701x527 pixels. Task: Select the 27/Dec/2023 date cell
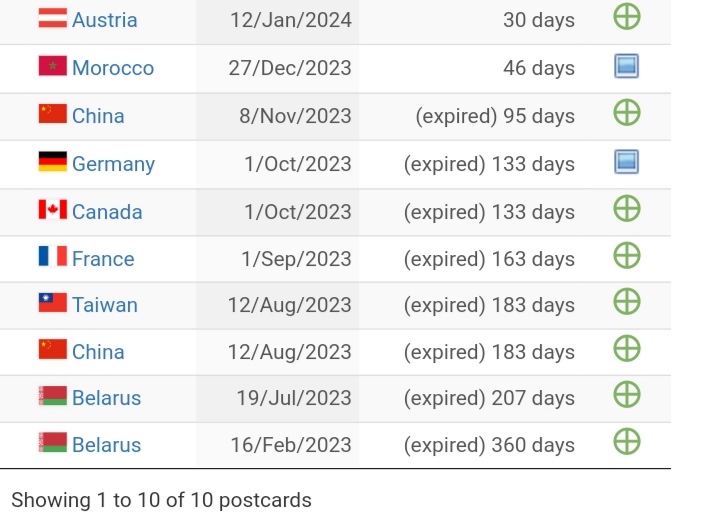tap(290, 68)
